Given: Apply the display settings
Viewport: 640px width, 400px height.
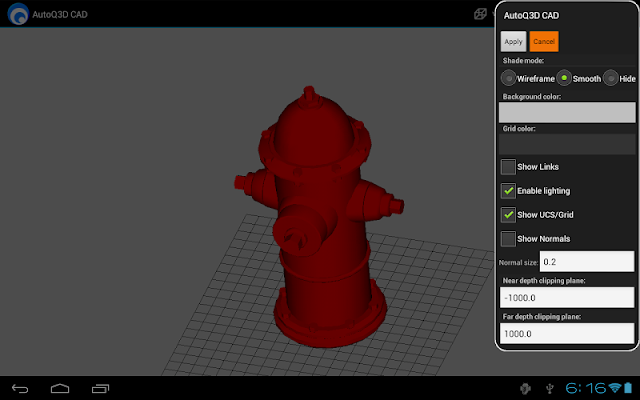Looking at the screenshot, I should point(513,42).
